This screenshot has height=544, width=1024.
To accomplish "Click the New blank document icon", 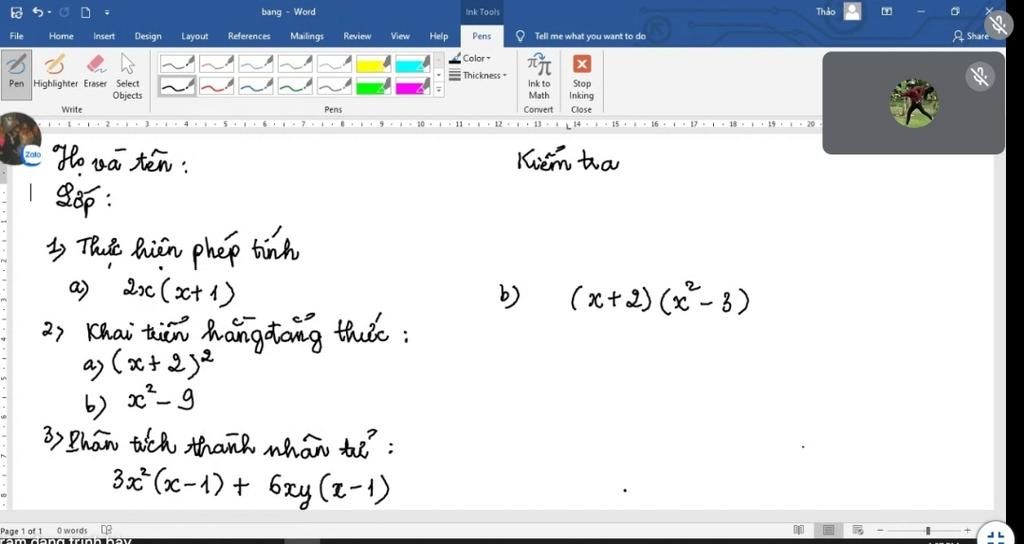I will pos(86,12).
